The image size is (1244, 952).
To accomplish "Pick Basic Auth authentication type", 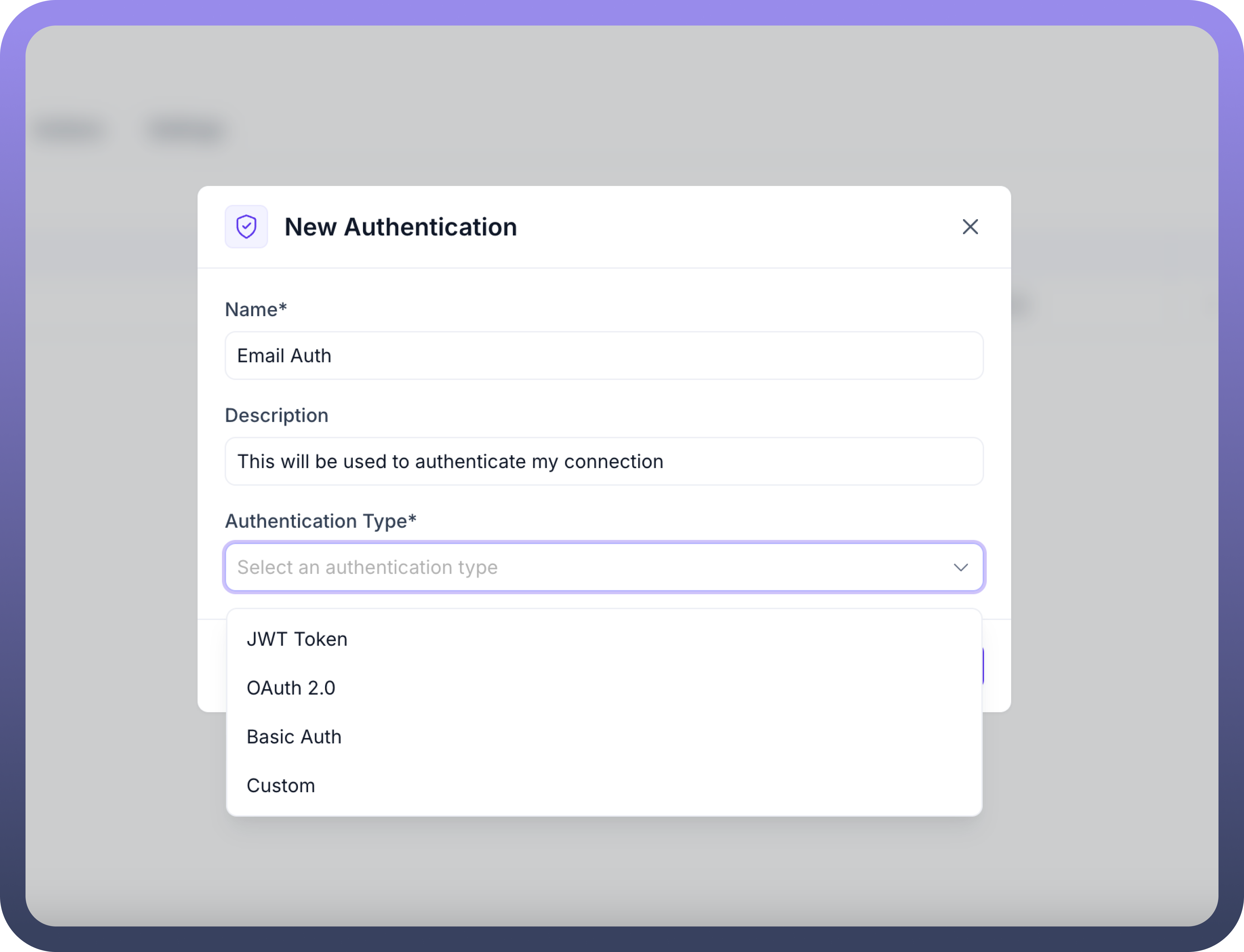I will click(294, 737).
